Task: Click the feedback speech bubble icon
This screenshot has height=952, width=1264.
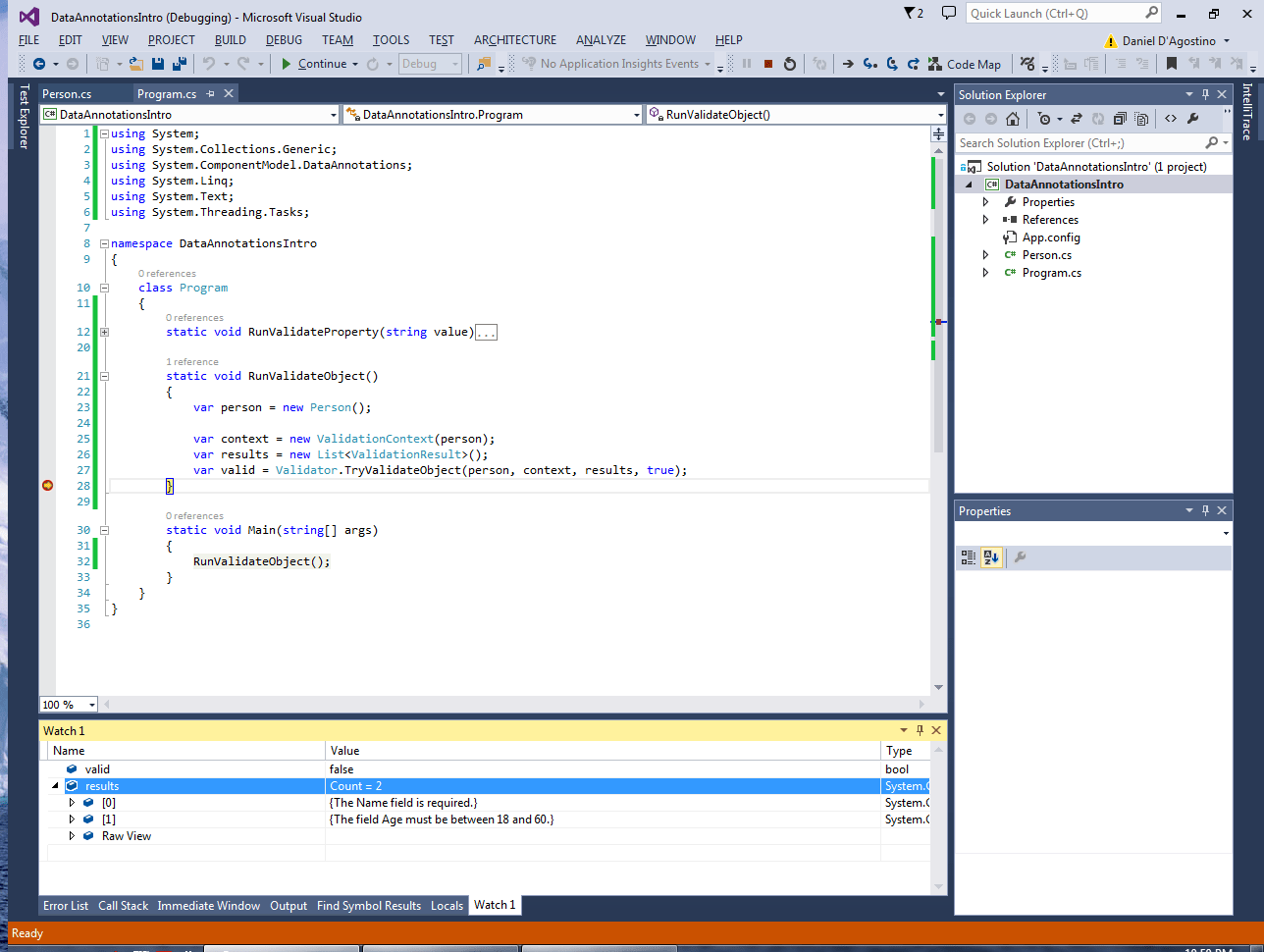Action: click(x=948, y=13)
